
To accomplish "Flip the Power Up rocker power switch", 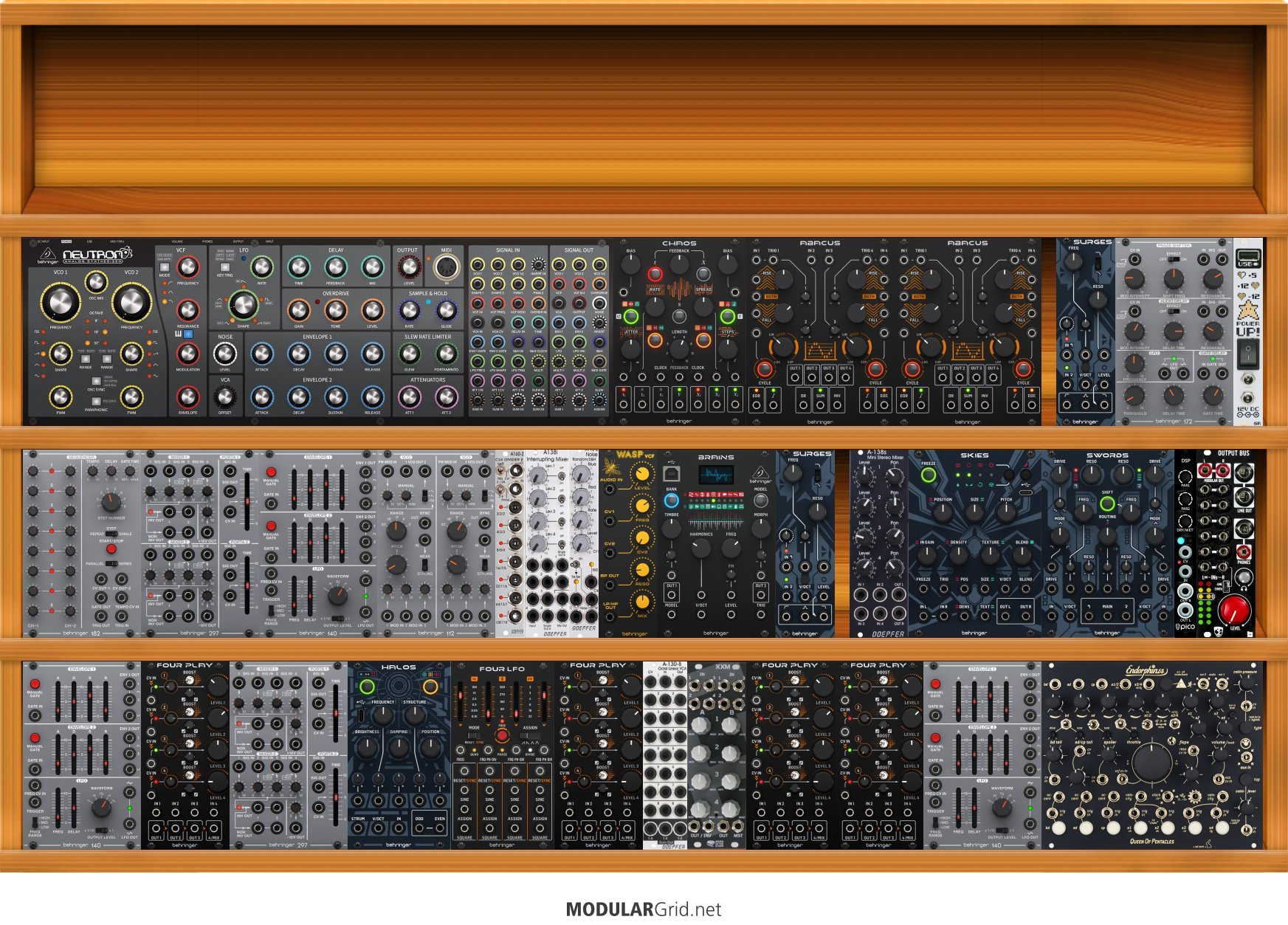I will 1247,355.
